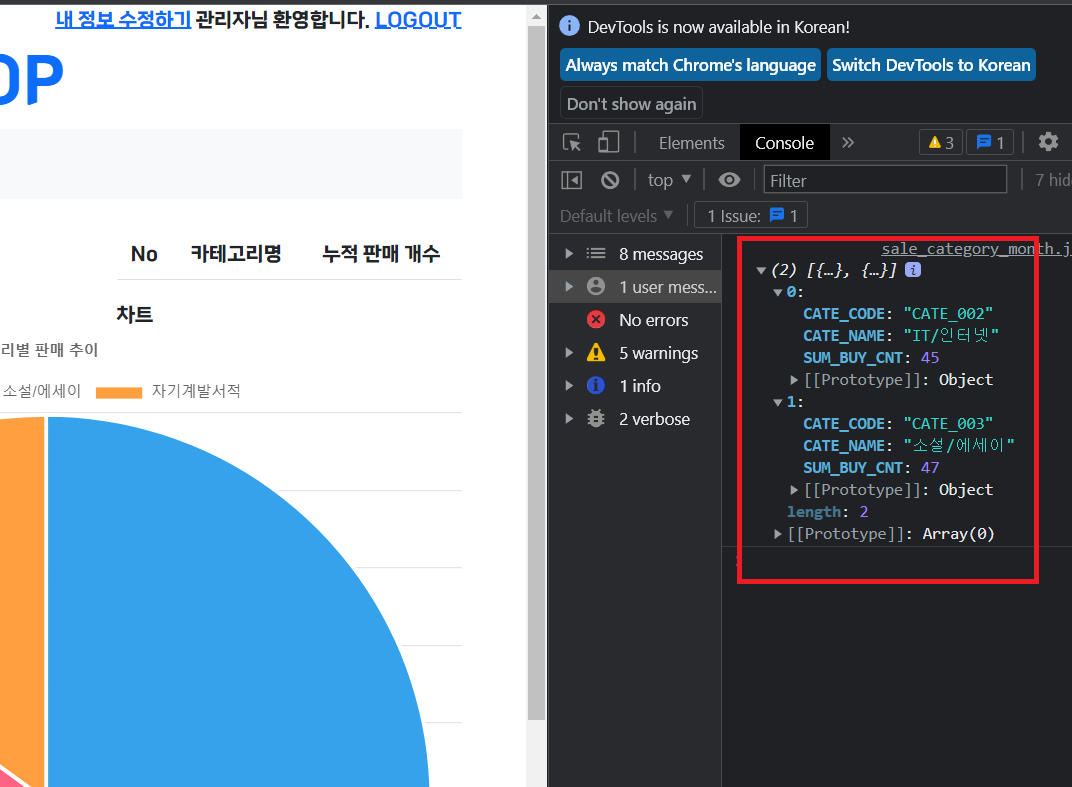Select the CATE_CODE "CATE_003" value
Screen dimensions: 1072x787
[x=948, y=424]
